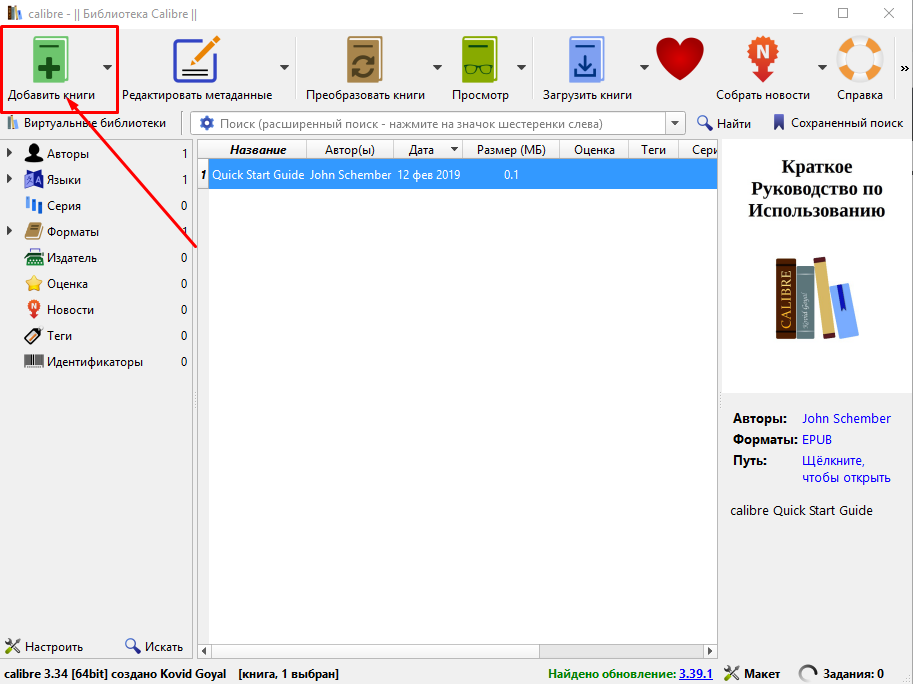Screen dimensions: 913x684
Task: Click the Идентификаторы barcode icon
Action: coord(34,362)
